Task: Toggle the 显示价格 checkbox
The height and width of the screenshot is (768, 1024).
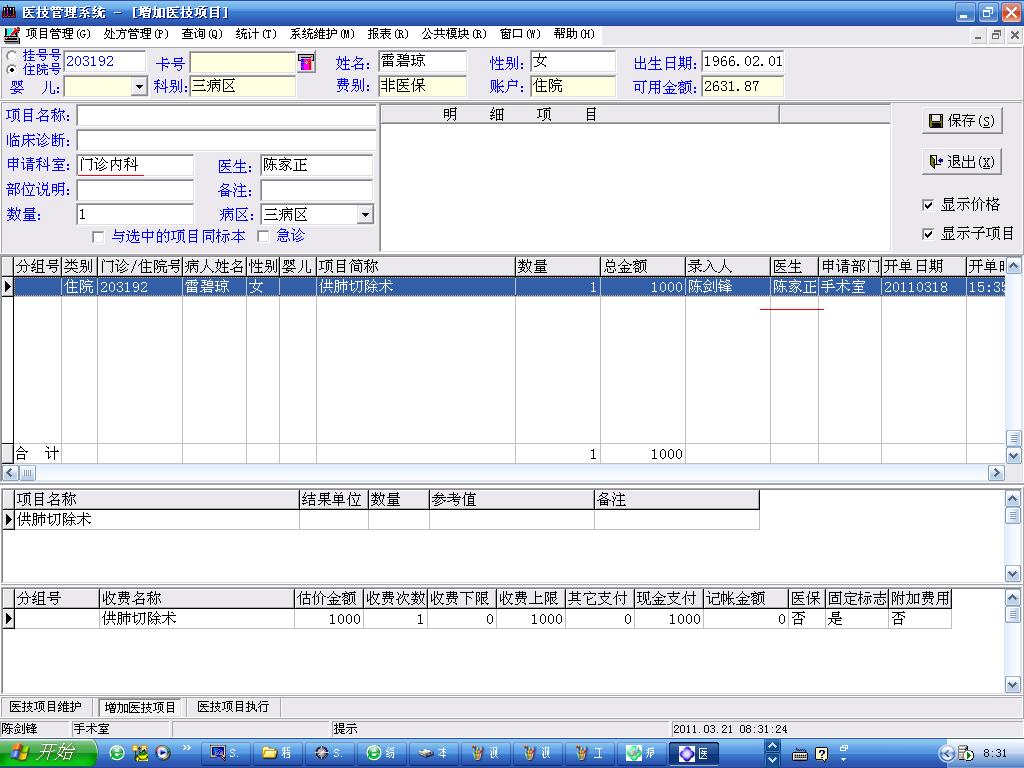Action: 928,205
